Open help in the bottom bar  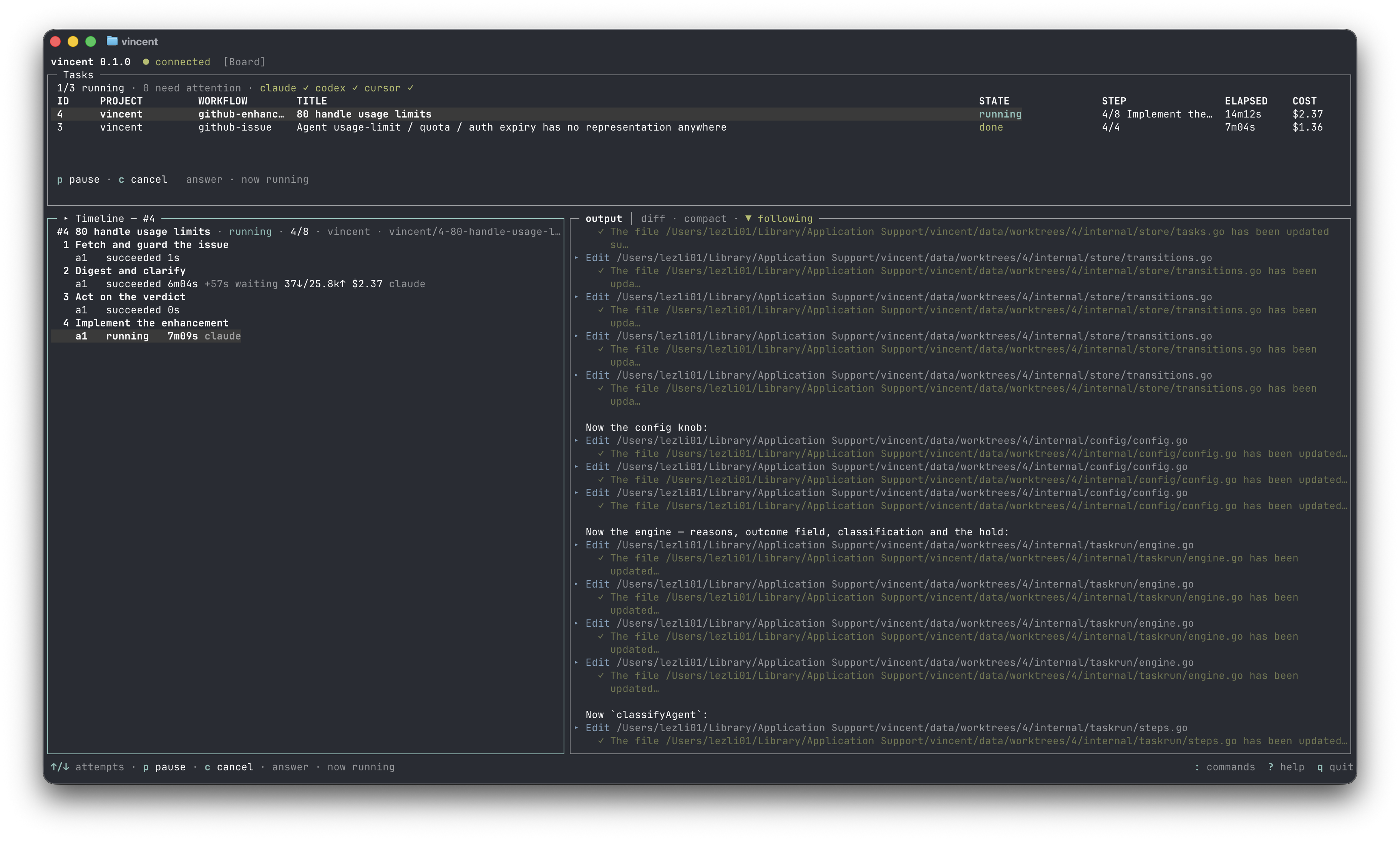(x=1286, y=767)
